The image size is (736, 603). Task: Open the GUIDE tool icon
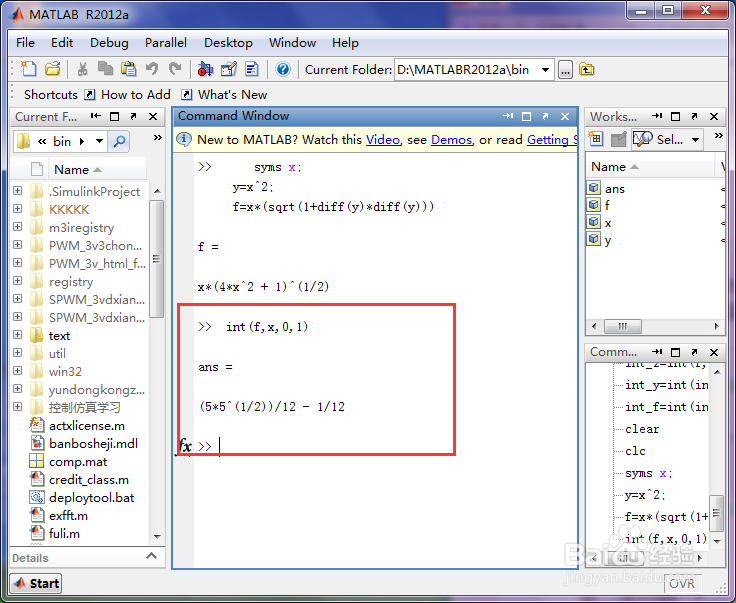[229, 69]
